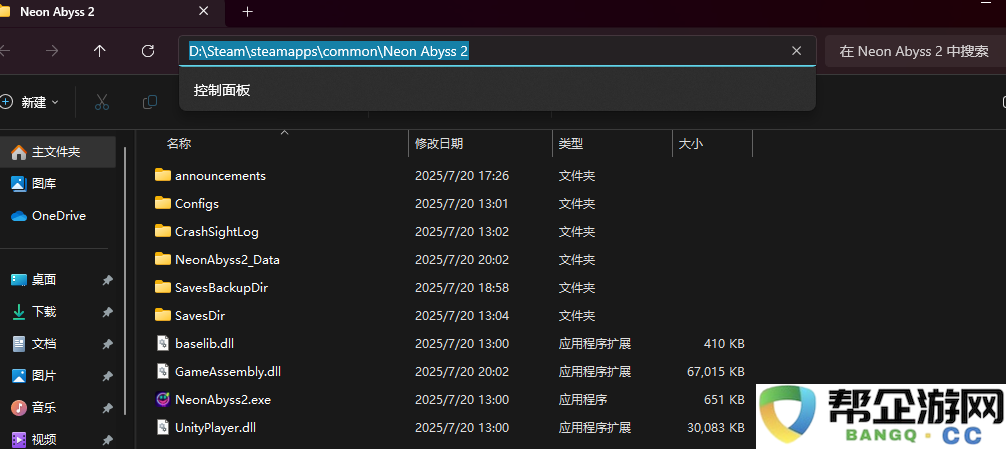
Task: Open the 新建 dropdown menu
Action: tap(31, 102)
